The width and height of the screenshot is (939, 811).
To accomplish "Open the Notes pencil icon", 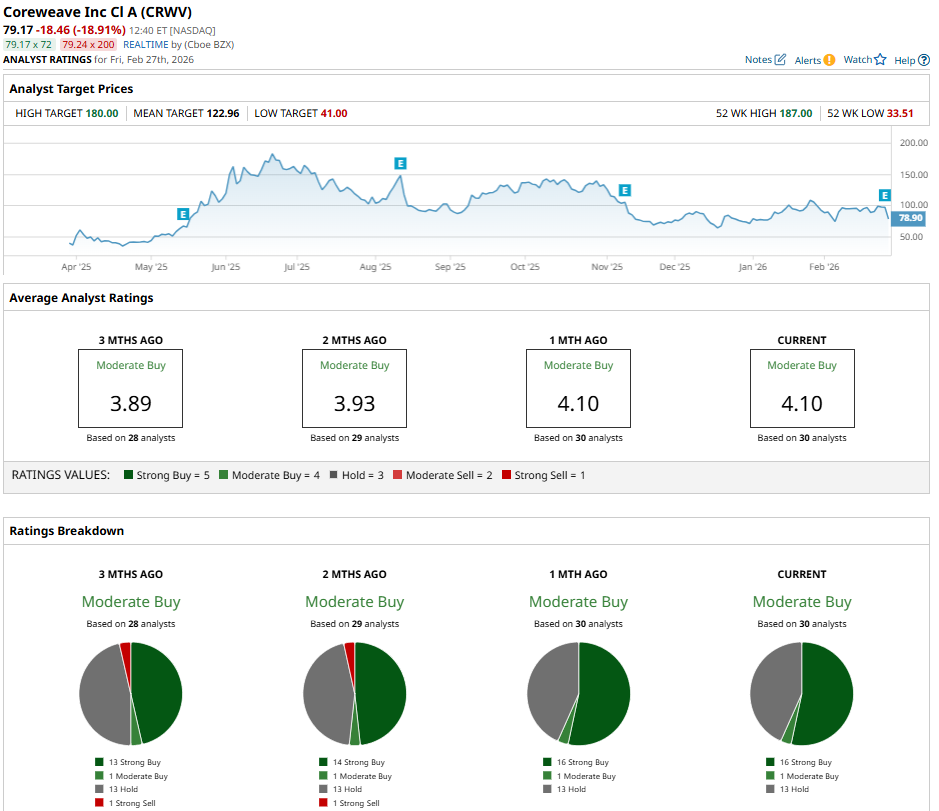I will pos(781,60).
